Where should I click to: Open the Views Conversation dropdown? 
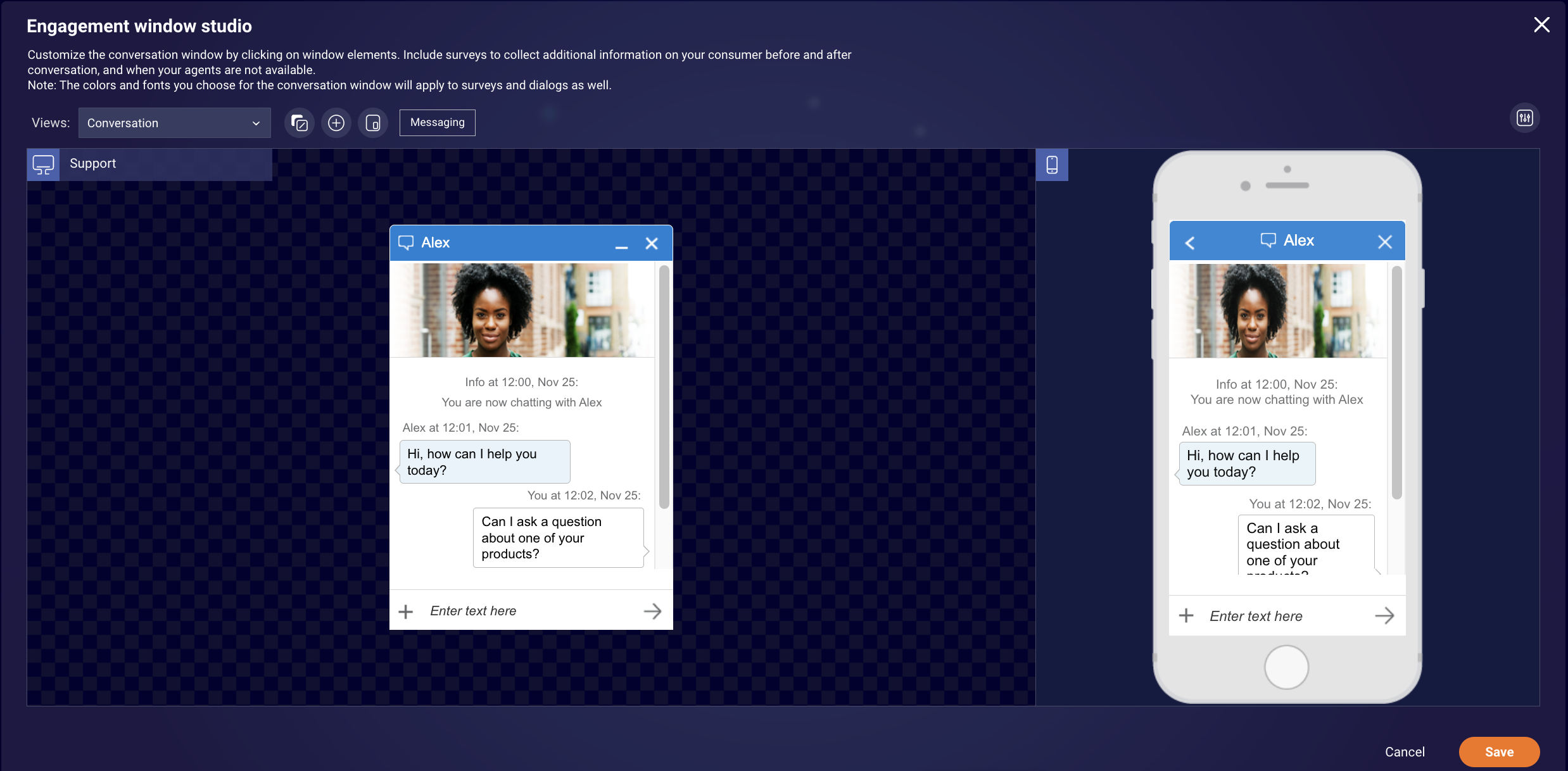[x=174, y=123]
